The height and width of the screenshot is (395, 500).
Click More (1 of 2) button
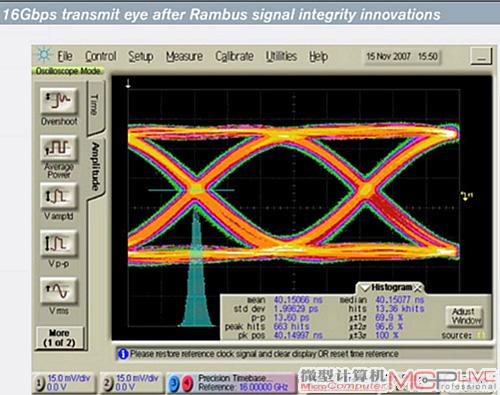[x=59, y=338]
